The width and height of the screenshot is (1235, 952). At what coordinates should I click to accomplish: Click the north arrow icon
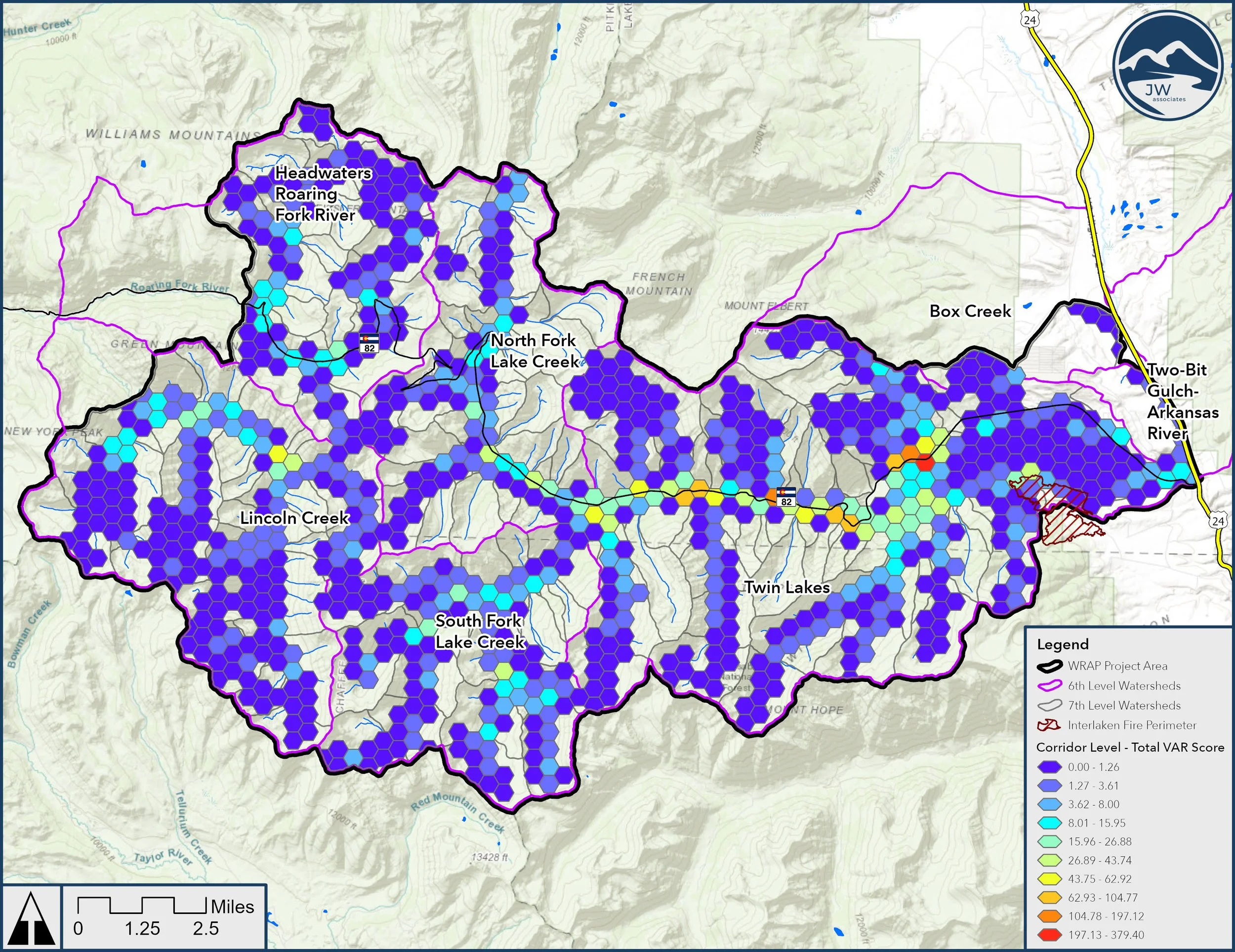(x=31, y=918)
